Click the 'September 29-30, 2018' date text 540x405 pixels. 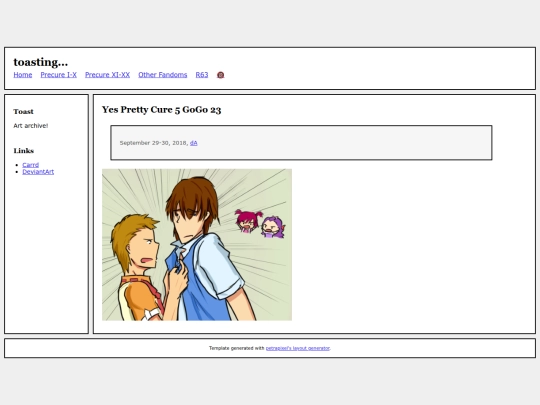pyautogui.click(x=153, y=143)
